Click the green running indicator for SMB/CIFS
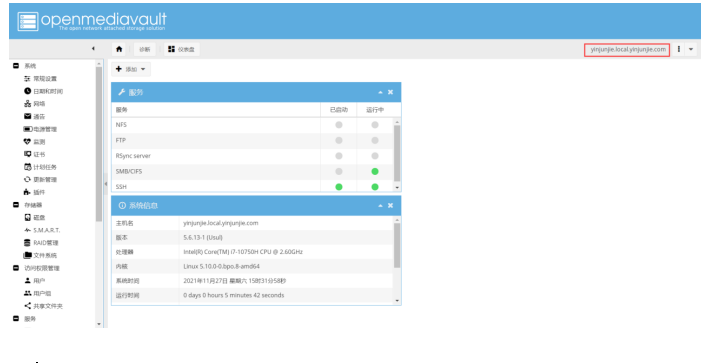 pos(375,171)
